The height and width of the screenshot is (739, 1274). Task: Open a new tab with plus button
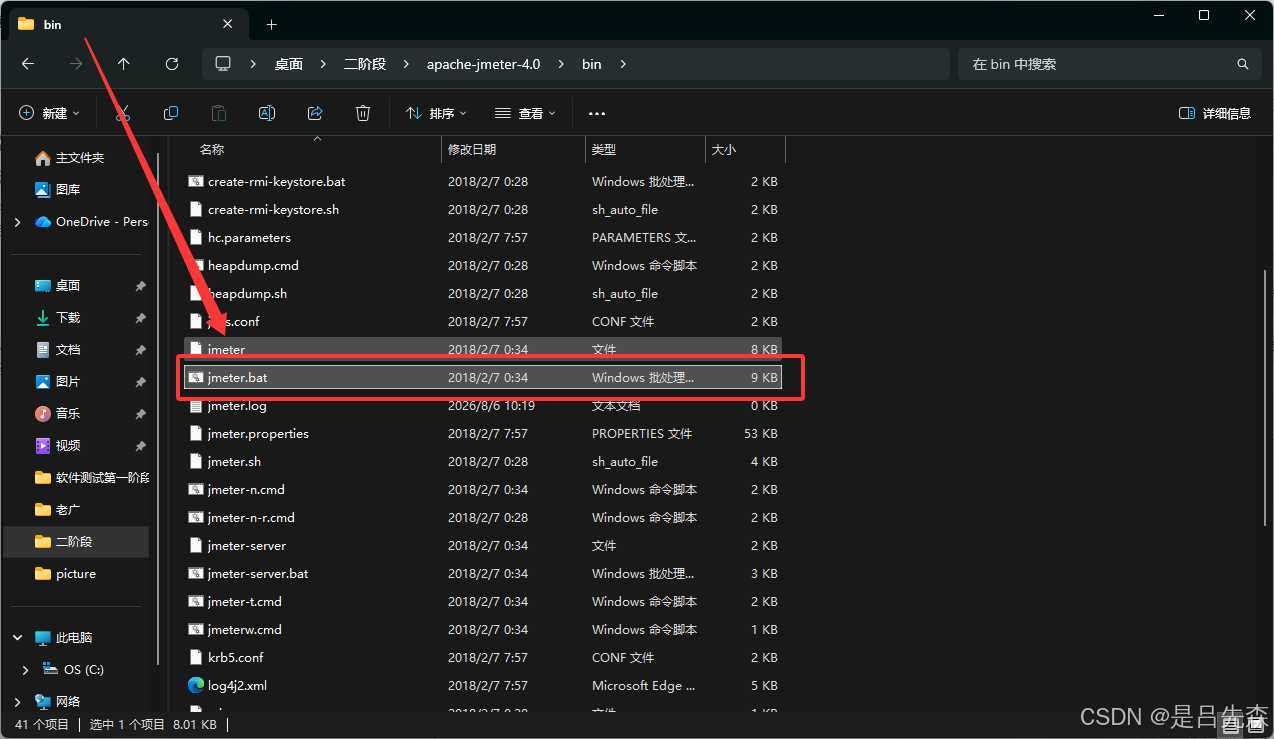pos(271,24)
